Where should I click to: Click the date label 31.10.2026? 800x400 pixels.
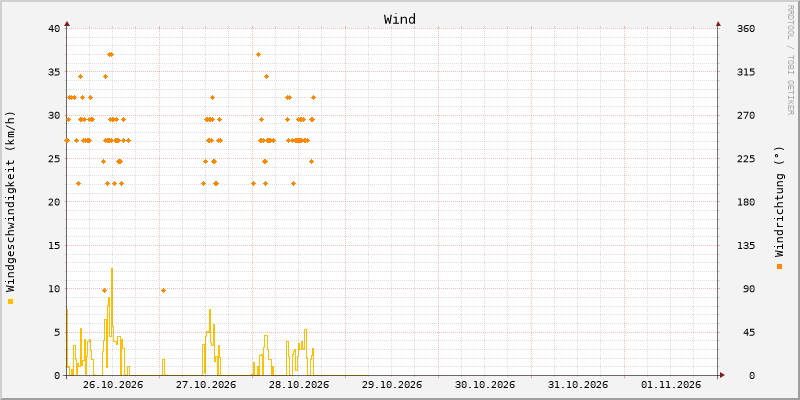tap(578, 385)
